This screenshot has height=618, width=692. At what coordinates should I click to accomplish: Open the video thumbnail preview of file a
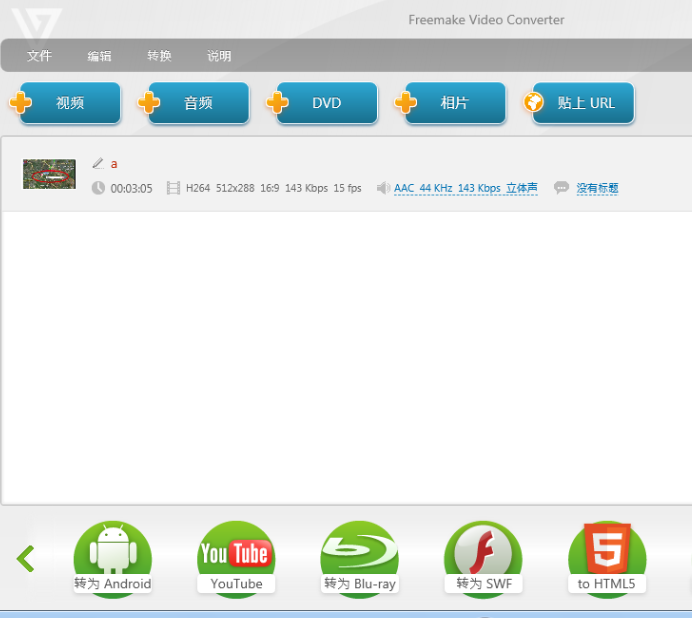[x=49, y=174]
